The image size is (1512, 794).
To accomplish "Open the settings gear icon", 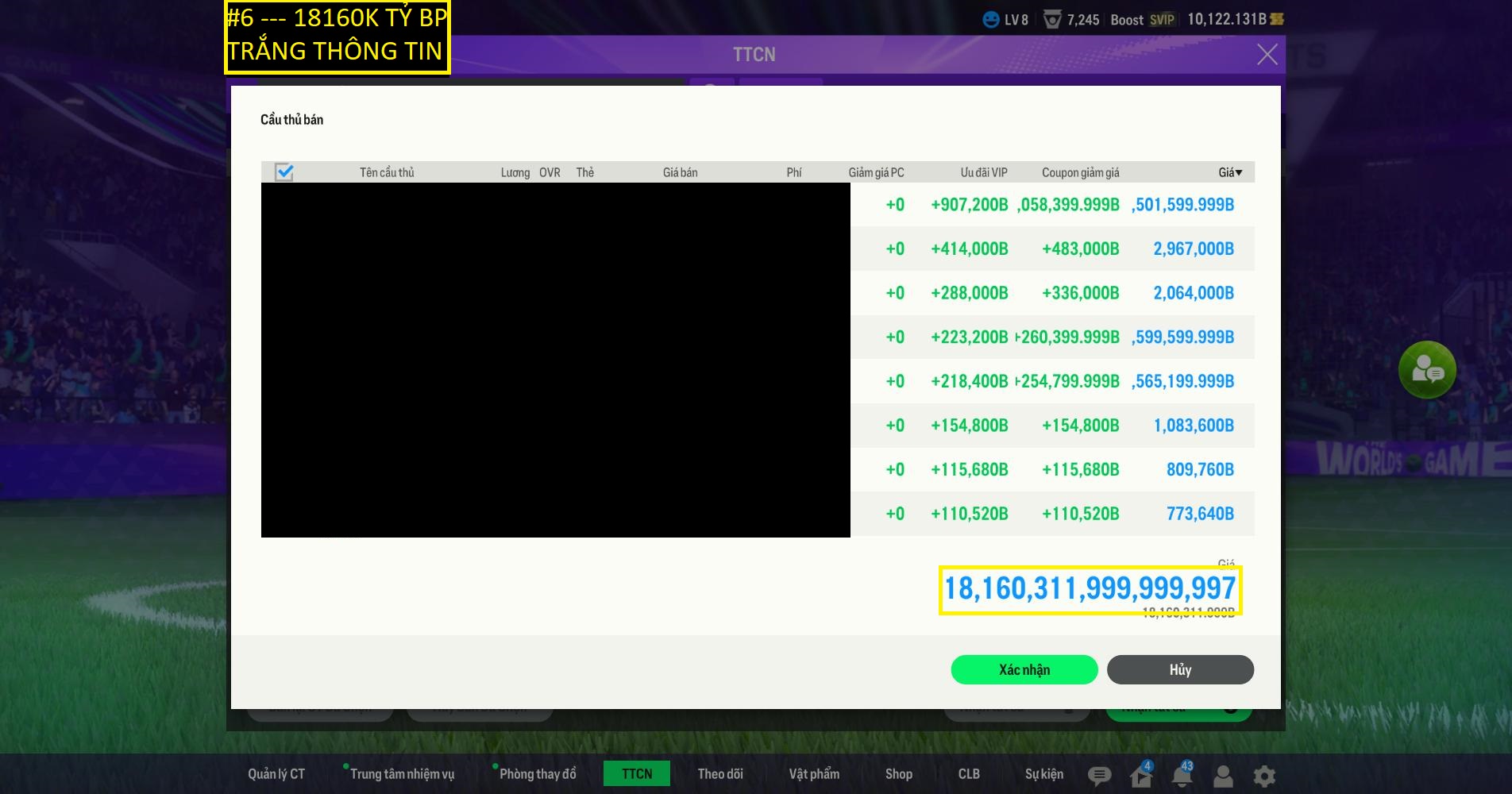I will point(1264,775).
